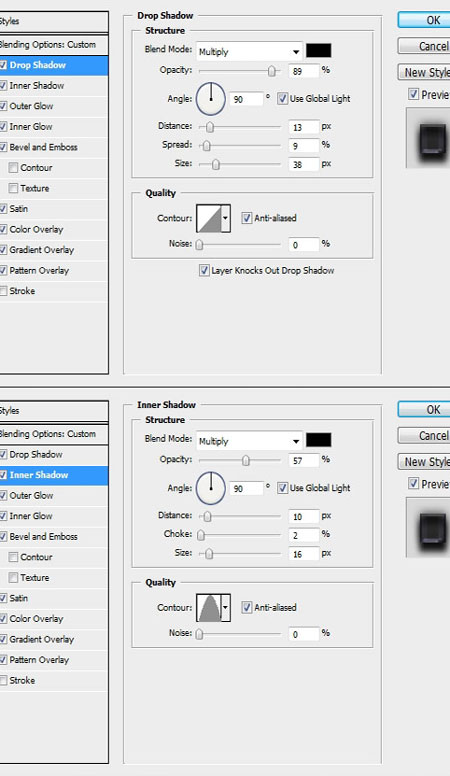Click the Drop Shadow Spread slider handle

pos(206,146)
